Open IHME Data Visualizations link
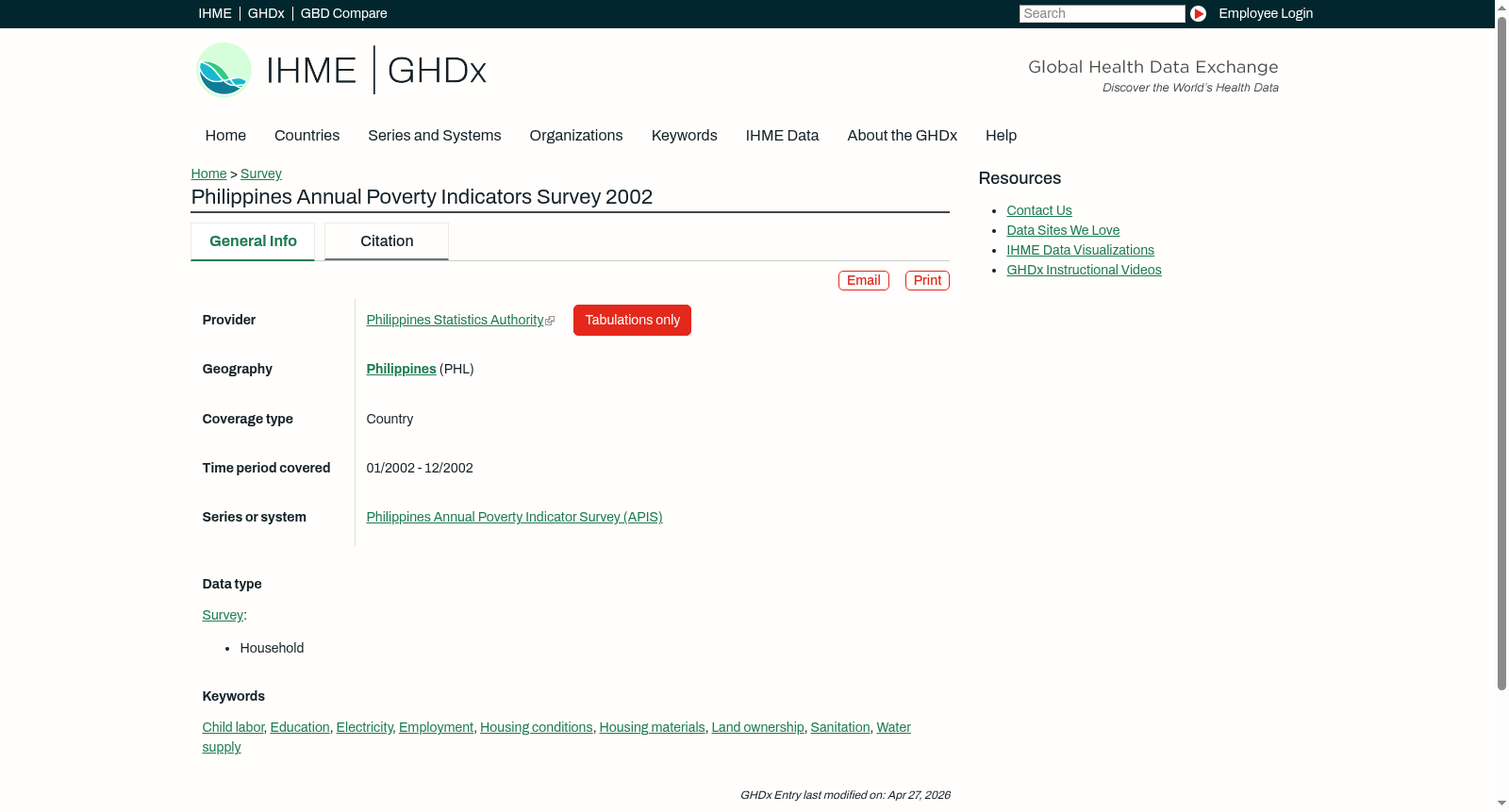This screenshot has height=812, width=1509. click(1081, 250)
